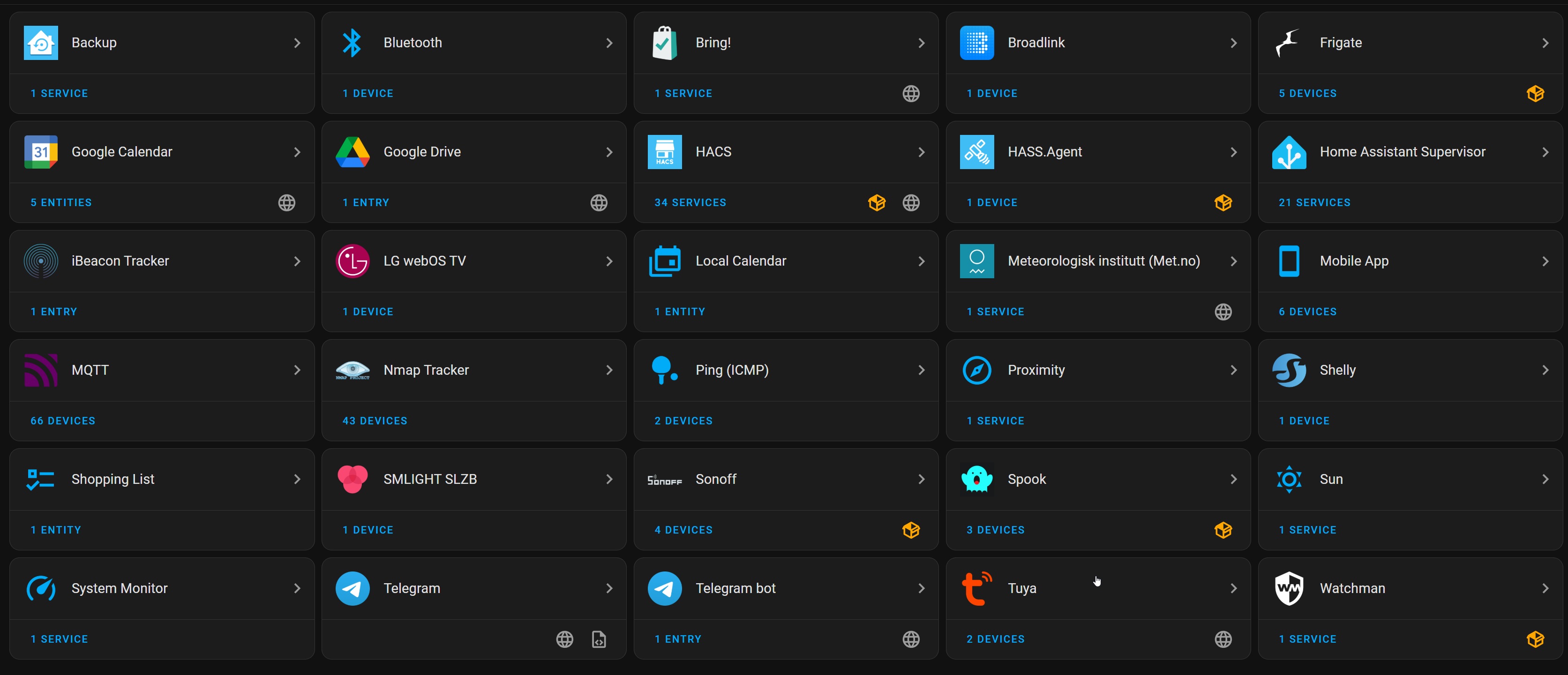Select the SMLIGHT SLZB integration title
1568x675 pixels.
[x=430, y=479]
